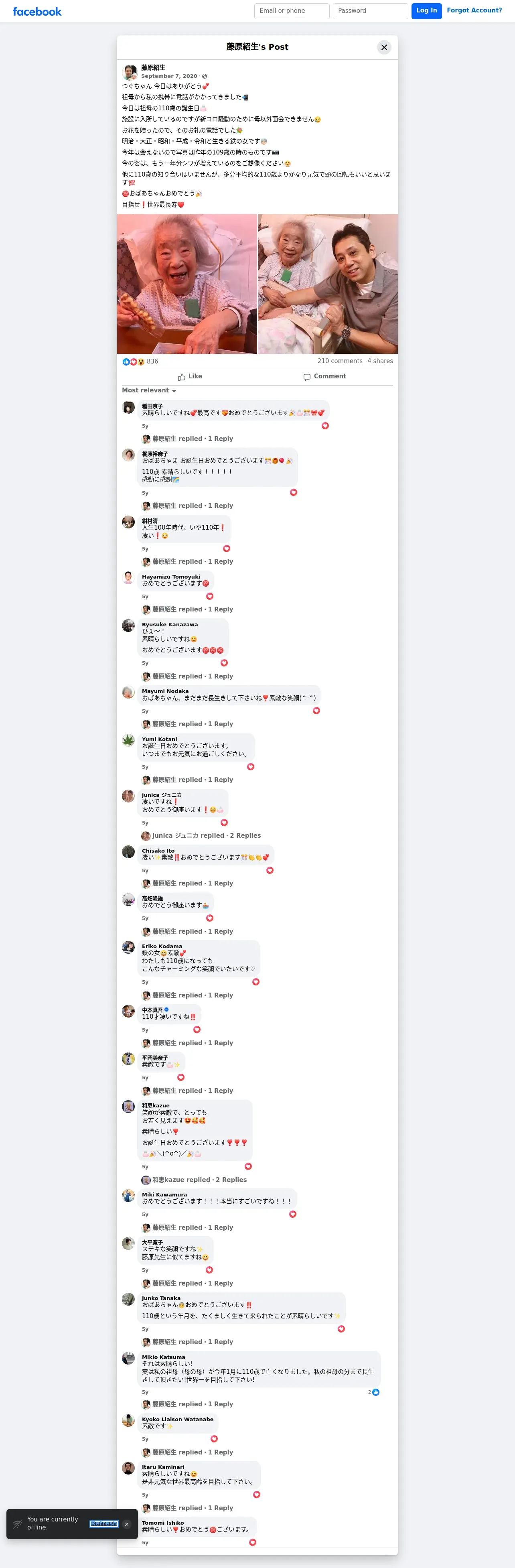Close the post dialog with X
Image resolution: width=515 pixels, height=1568 pixels.
pos(384,47)
